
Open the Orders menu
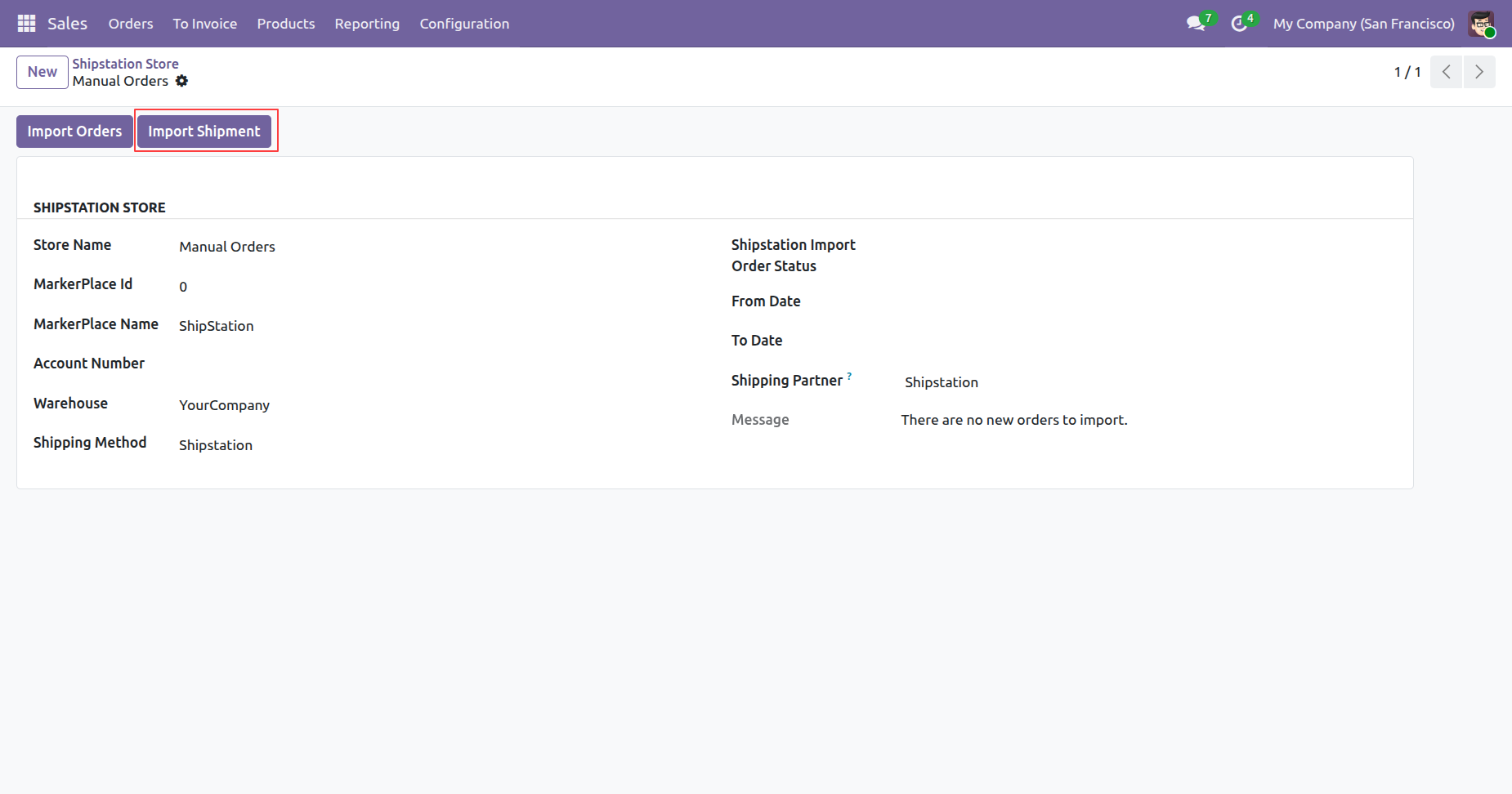pyautogui.click(x=131, y=24)
